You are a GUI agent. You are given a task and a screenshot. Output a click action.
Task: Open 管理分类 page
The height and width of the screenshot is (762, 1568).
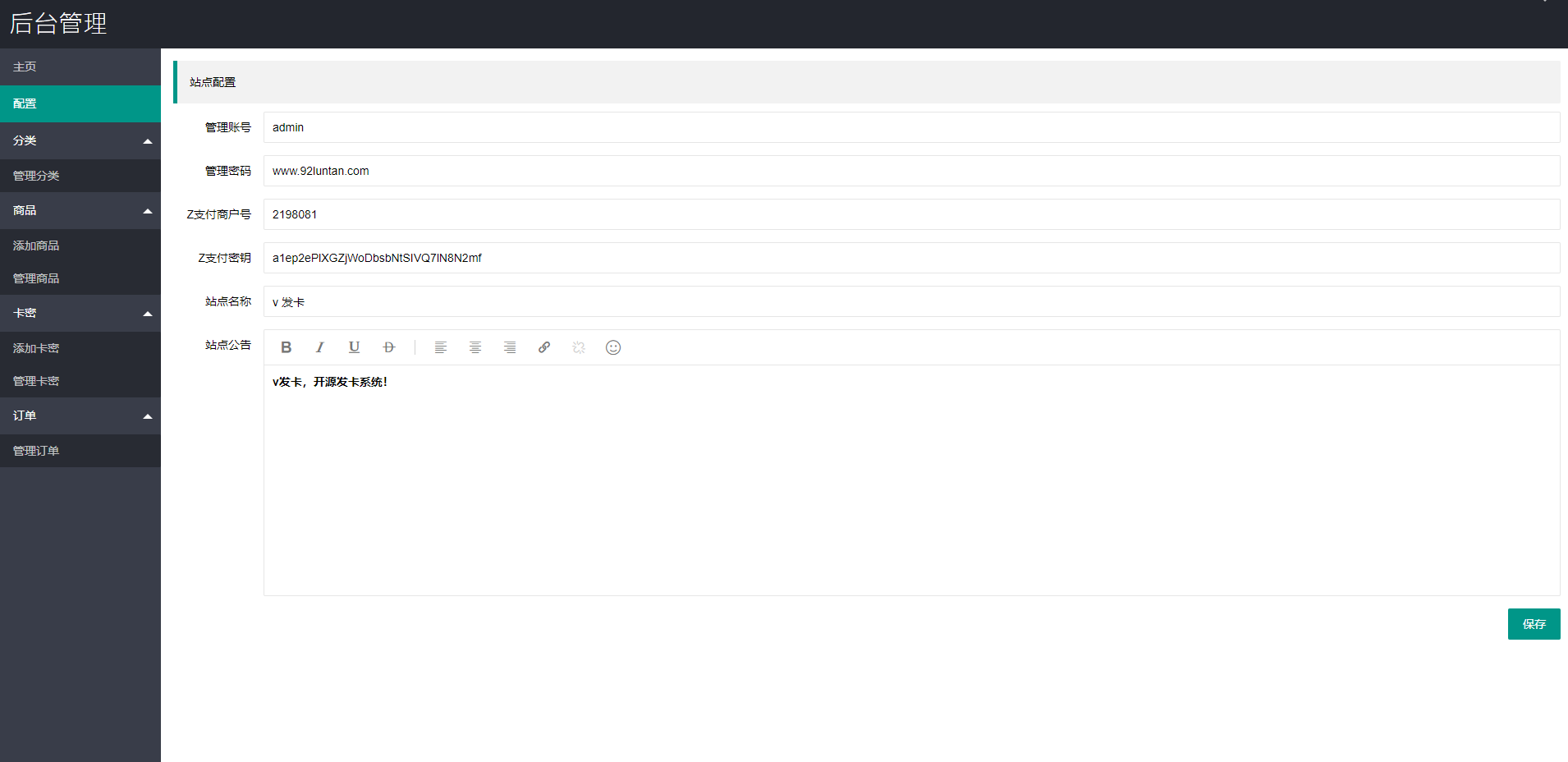click(x=80, y=176)
